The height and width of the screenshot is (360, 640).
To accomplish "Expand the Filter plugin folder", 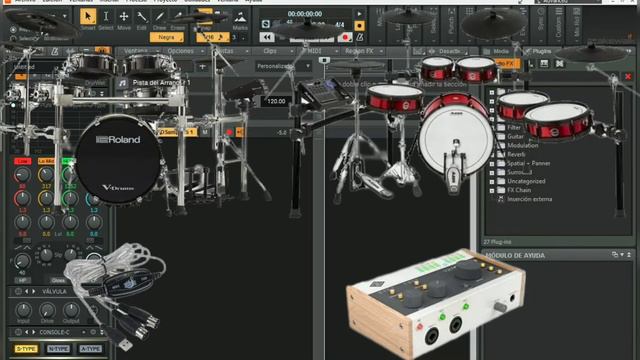I will point(492,128).
